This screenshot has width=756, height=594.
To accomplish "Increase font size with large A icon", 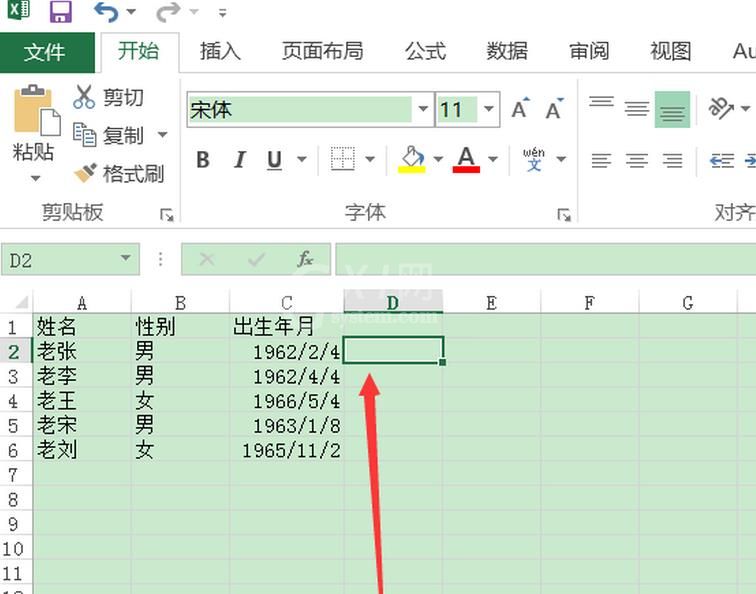I will (520, 109).
